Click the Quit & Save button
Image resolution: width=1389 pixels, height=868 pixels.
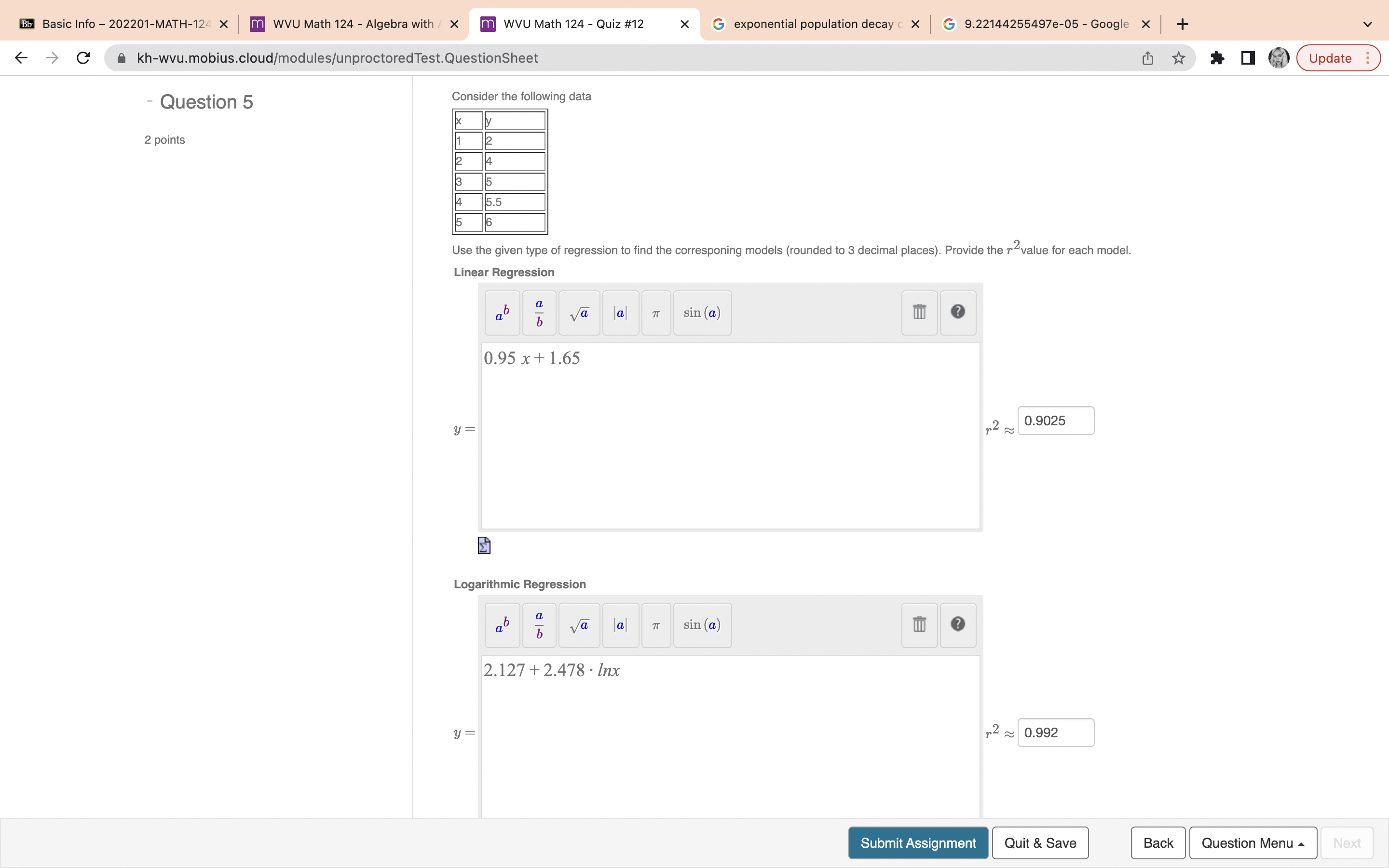click(x=1040, y=842)
